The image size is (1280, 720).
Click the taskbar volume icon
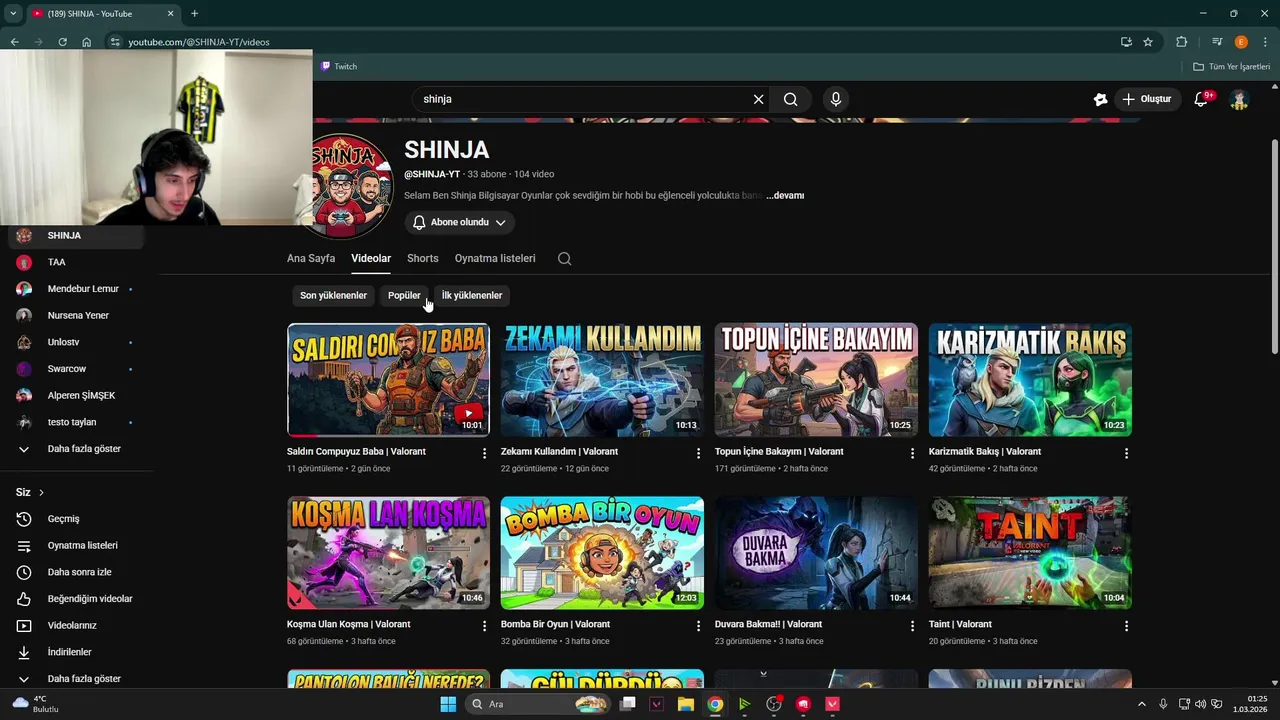click(x=1200, y=704)
